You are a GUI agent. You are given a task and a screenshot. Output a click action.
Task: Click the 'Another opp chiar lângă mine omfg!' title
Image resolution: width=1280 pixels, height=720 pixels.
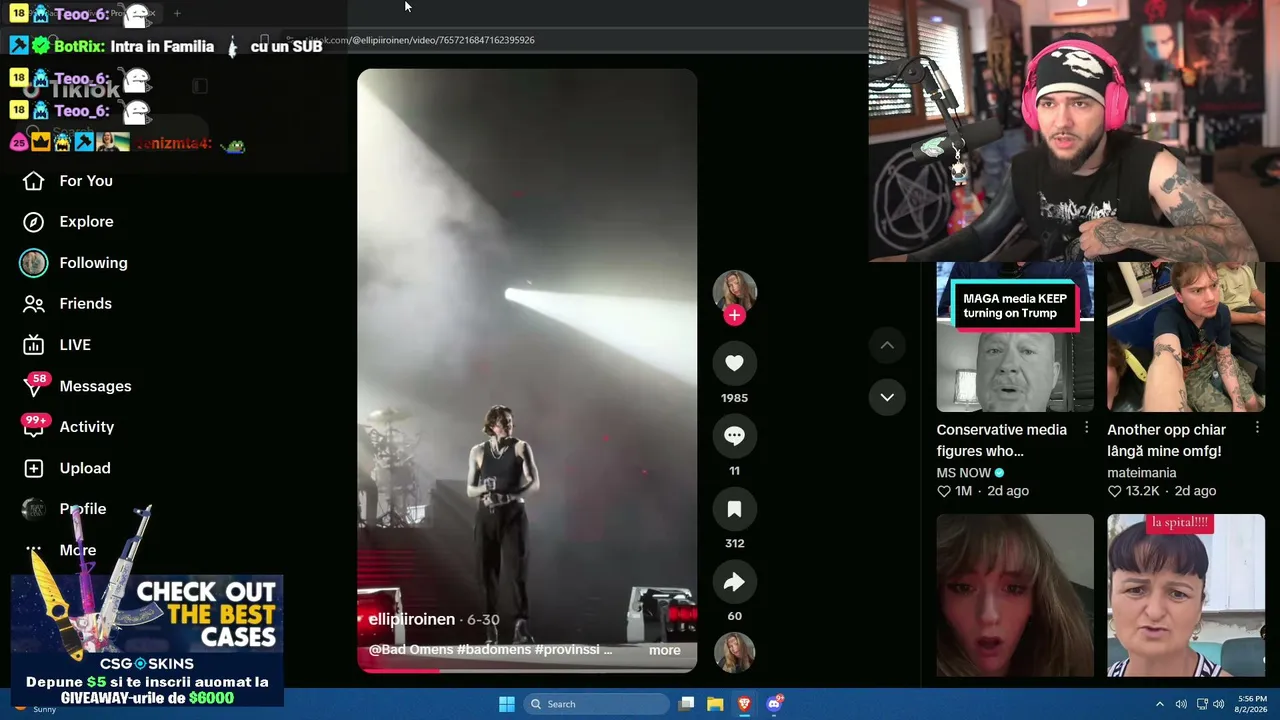[1166, 441]
